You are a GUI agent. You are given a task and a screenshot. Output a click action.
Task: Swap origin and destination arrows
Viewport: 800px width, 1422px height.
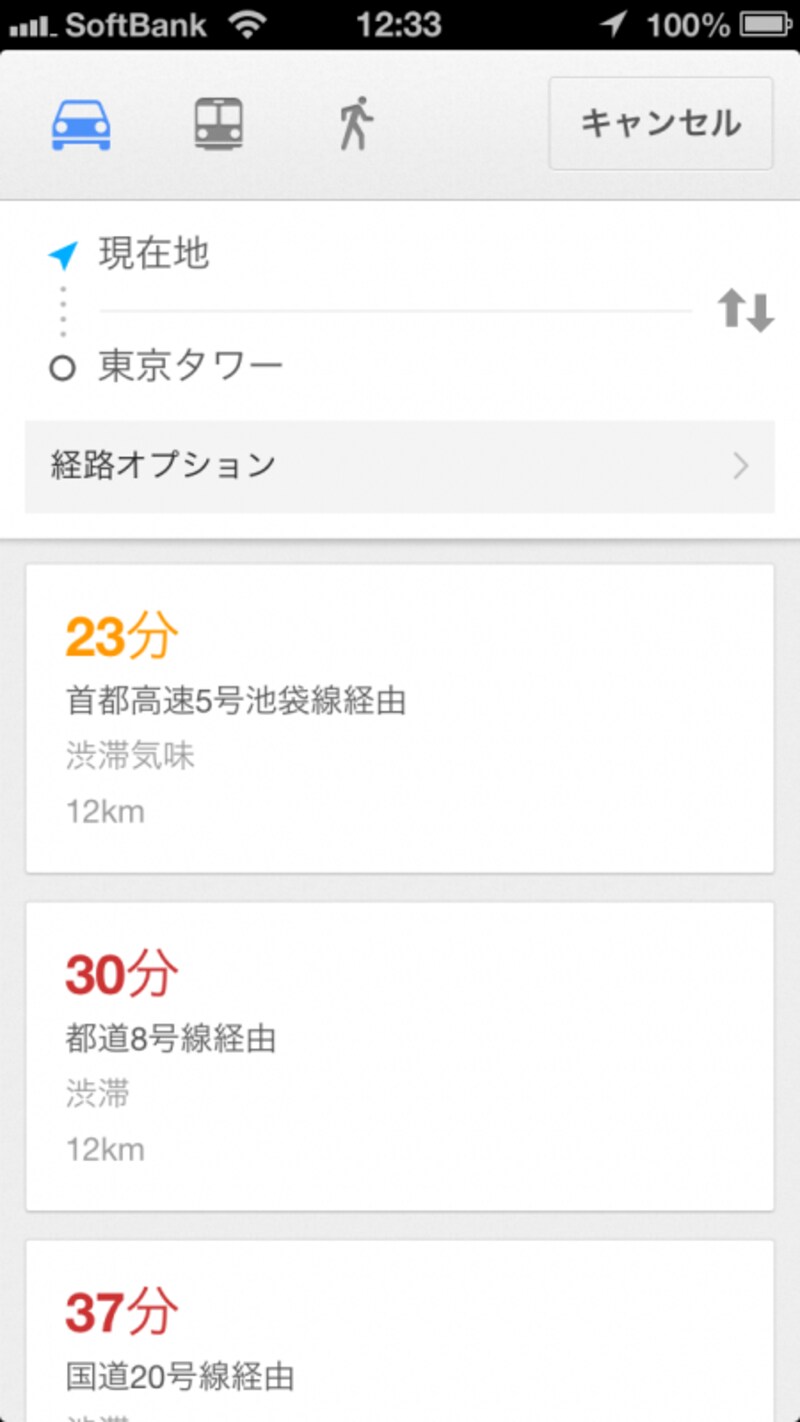[x=746, y=311]
